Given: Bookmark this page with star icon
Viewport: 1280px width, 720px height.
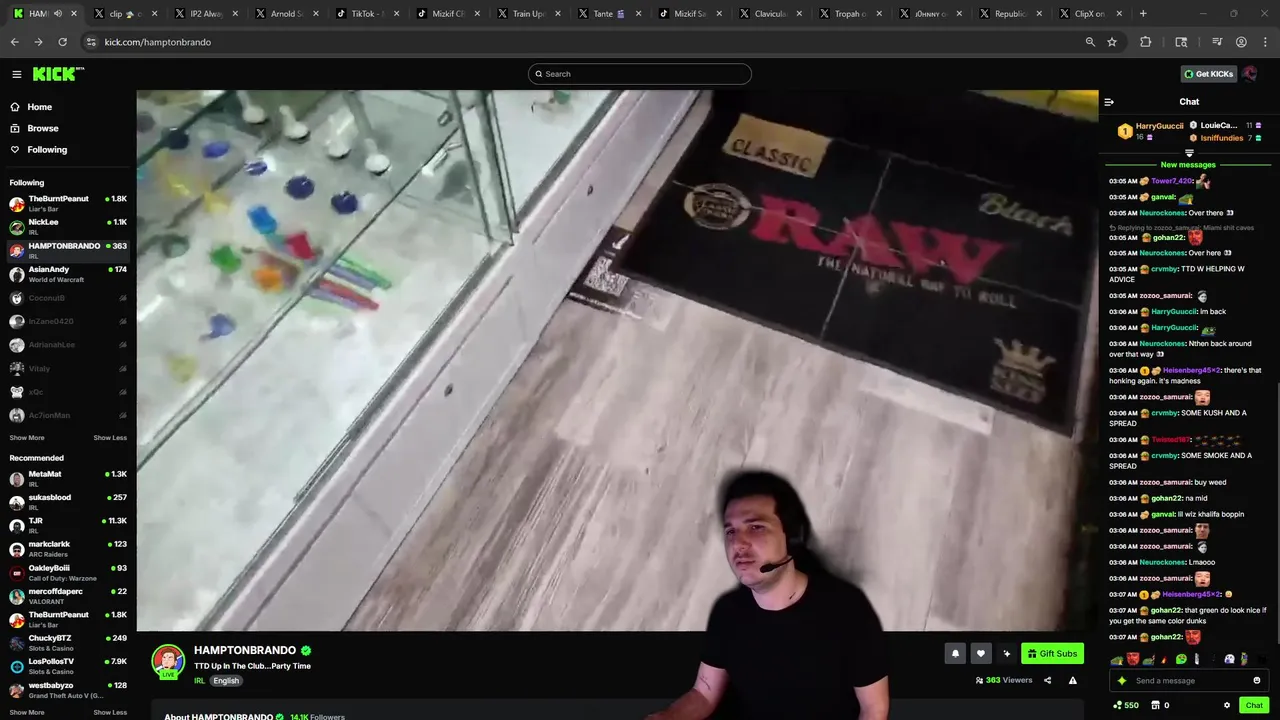Looking at the screenshot, I should (x=1112, y=42).
